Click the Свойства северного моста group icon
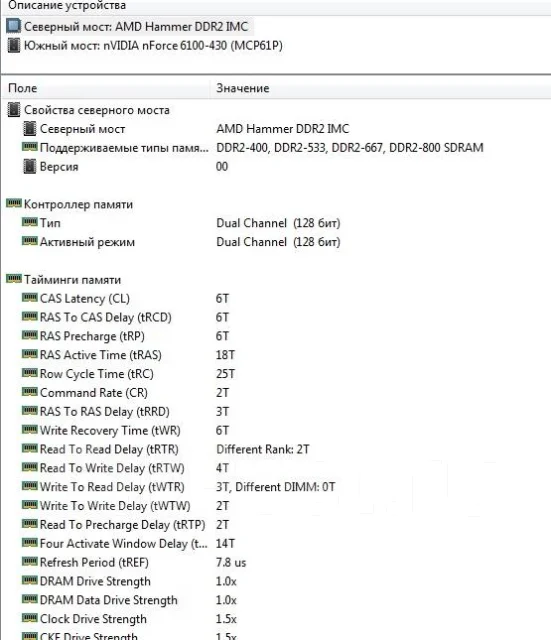Viewport: 551px width, 640px height. click(x=13, y=110)
